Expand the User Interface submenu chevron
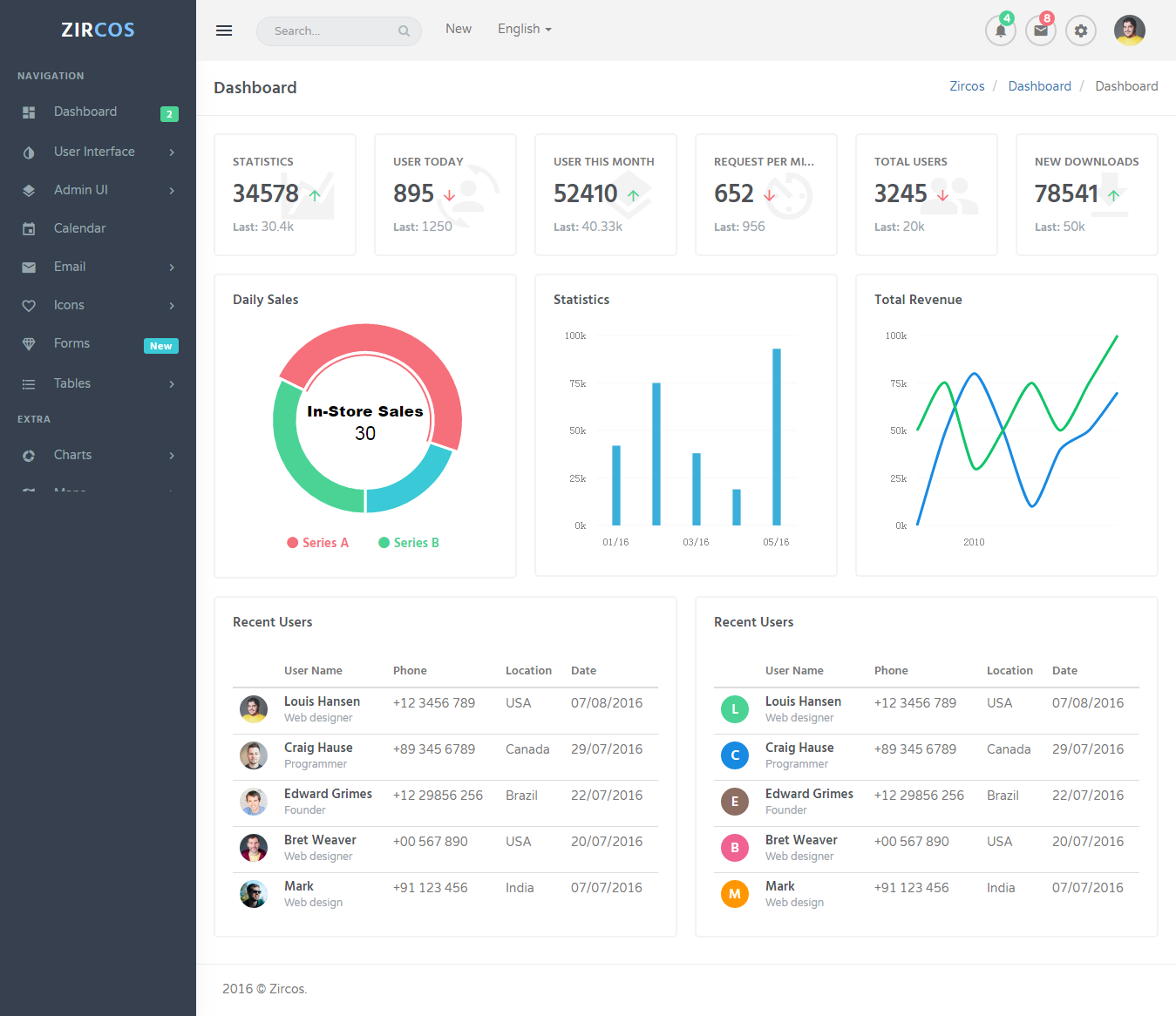The width and height of the screenshot is (1176, 1016). point(172,152)
